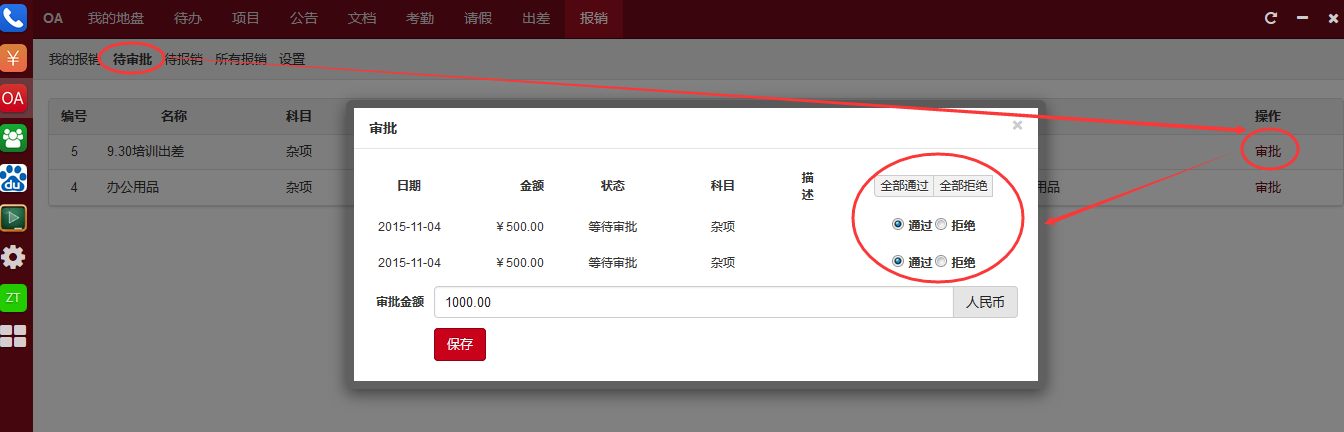
Task: Show all apps grid icon
Action: click(13, 337)
